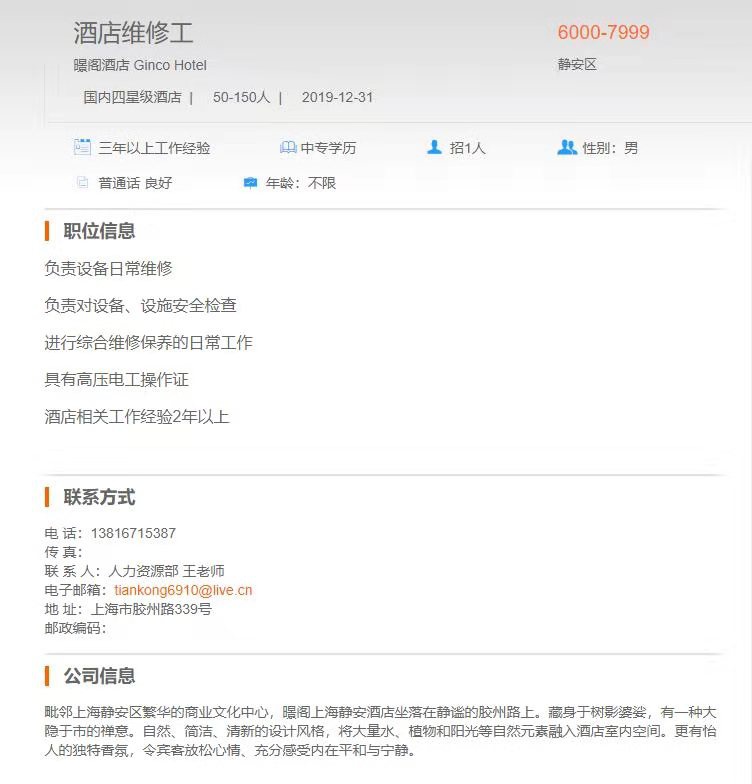Click the work experience calendar icon
This screenshot has height=784, width=752.
click(x=82, y=147)
